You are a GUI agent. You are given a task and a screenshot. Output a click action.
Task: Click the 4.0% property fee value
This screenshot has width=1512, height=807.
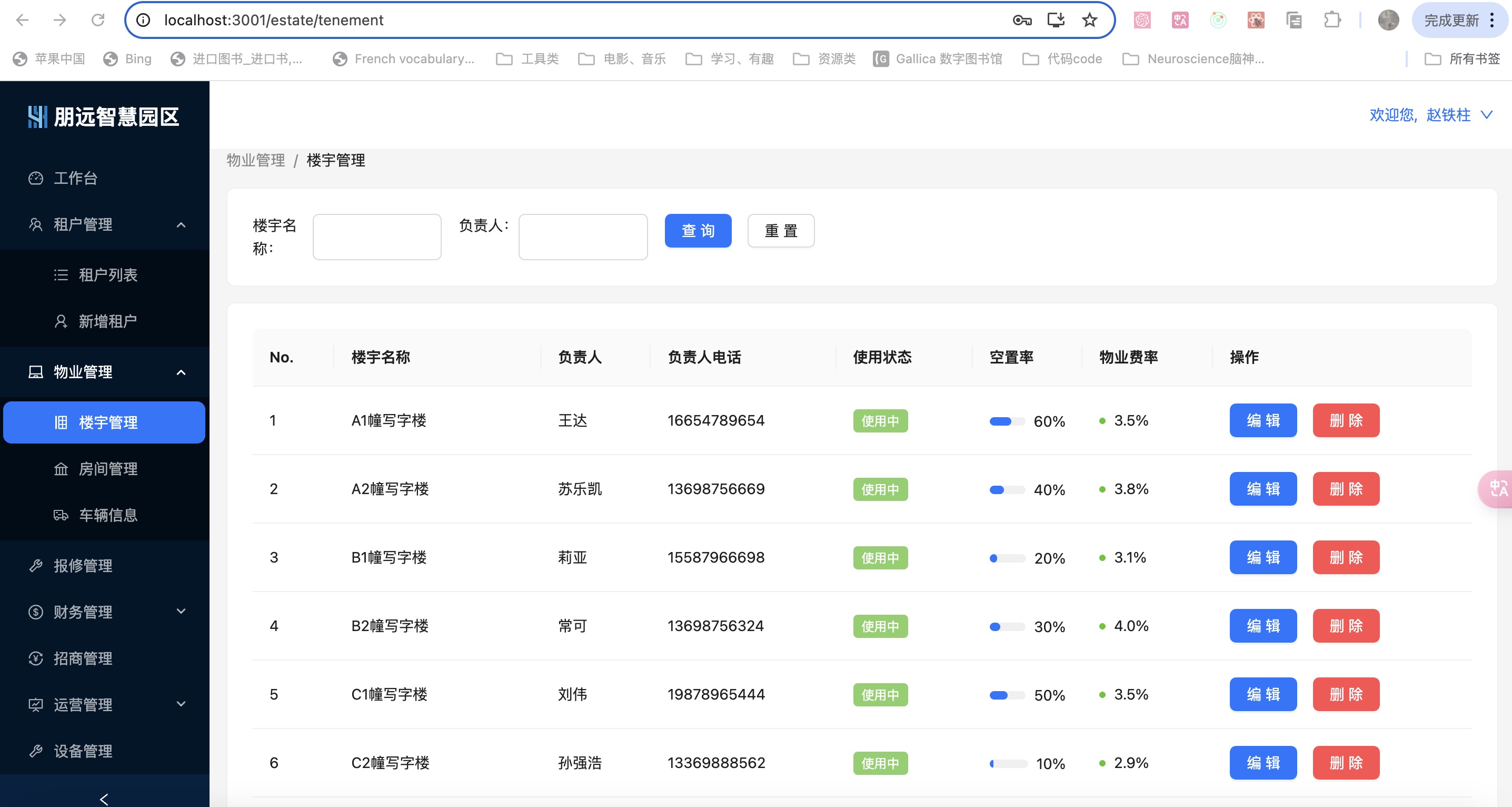click(1131, 625)
